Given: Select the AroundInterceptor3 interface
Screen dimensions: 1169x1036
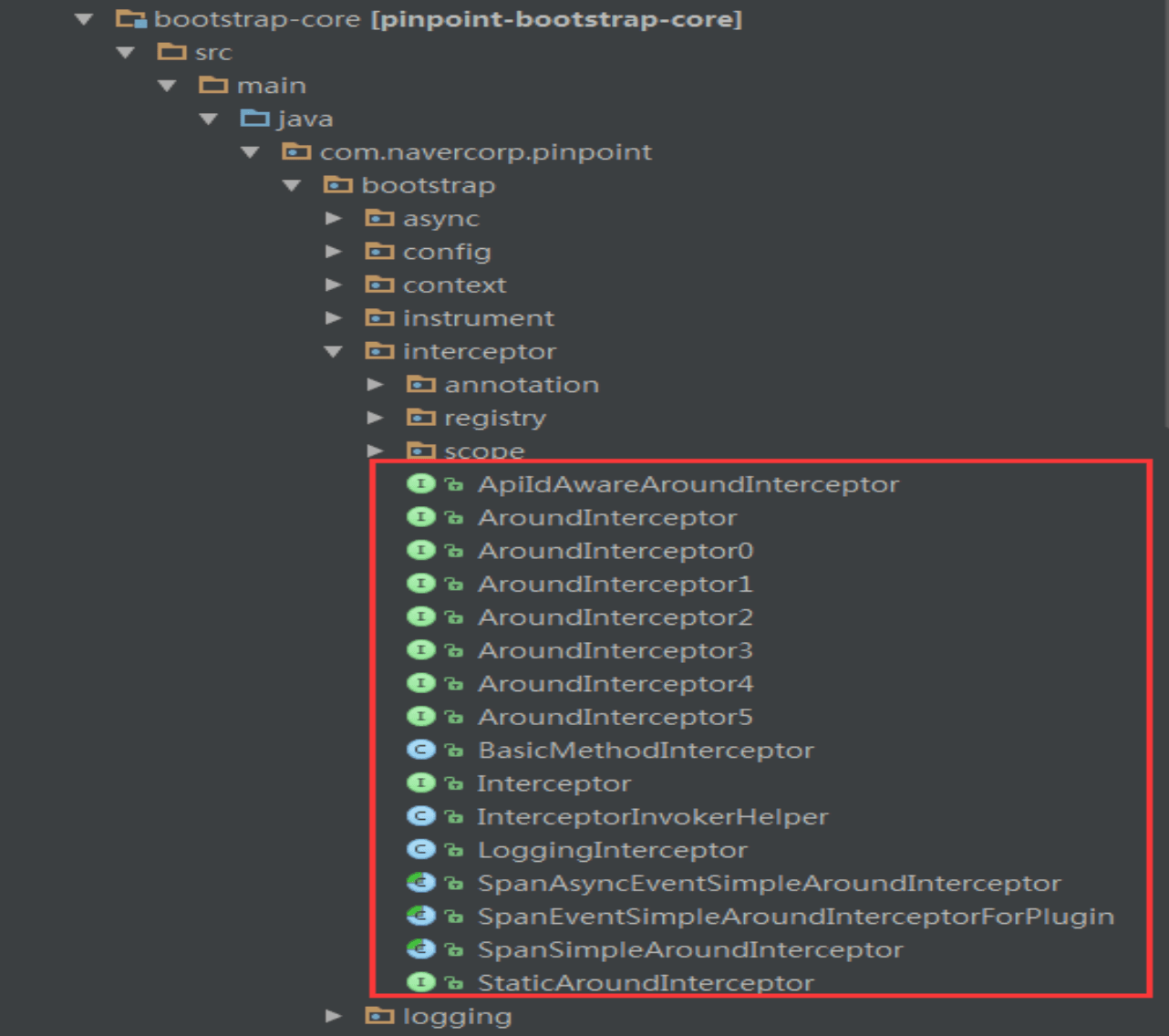Looking at the screenshot, I should tap(616, 650).
